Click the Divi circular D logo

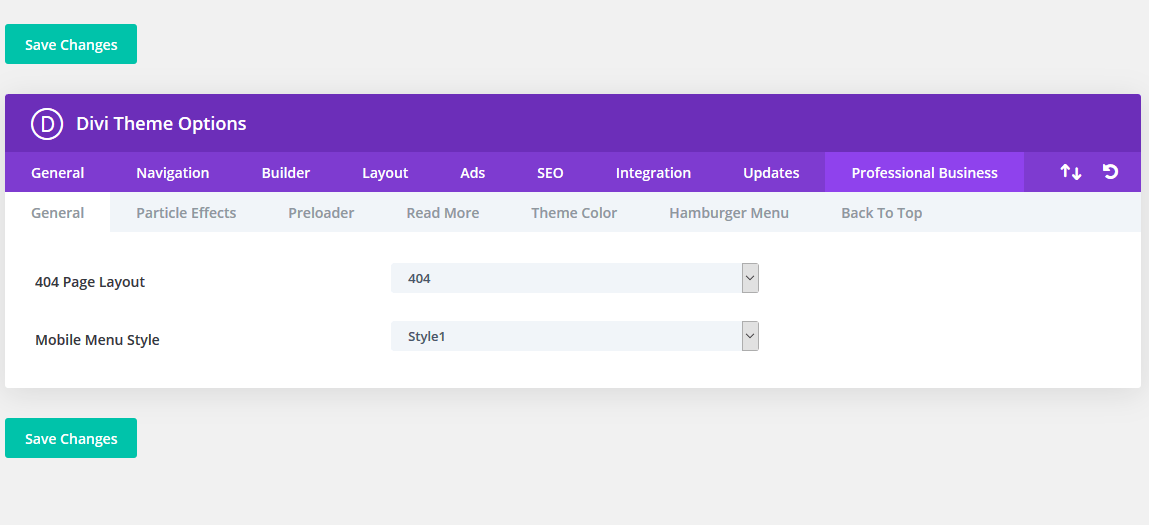[x=47, y=124]
